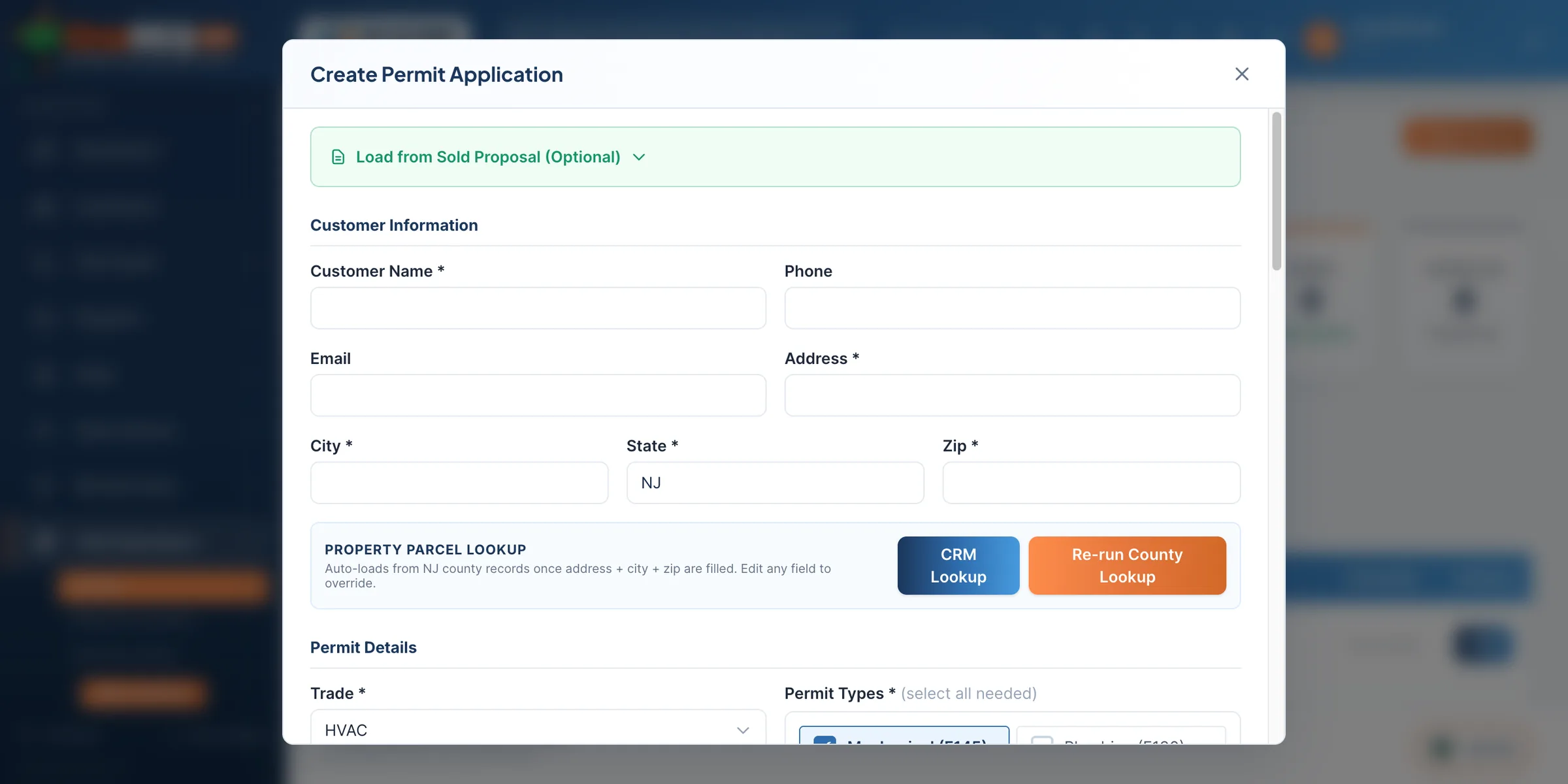
Task: Run the CRM Lookup button
Action: click(958, 566)
